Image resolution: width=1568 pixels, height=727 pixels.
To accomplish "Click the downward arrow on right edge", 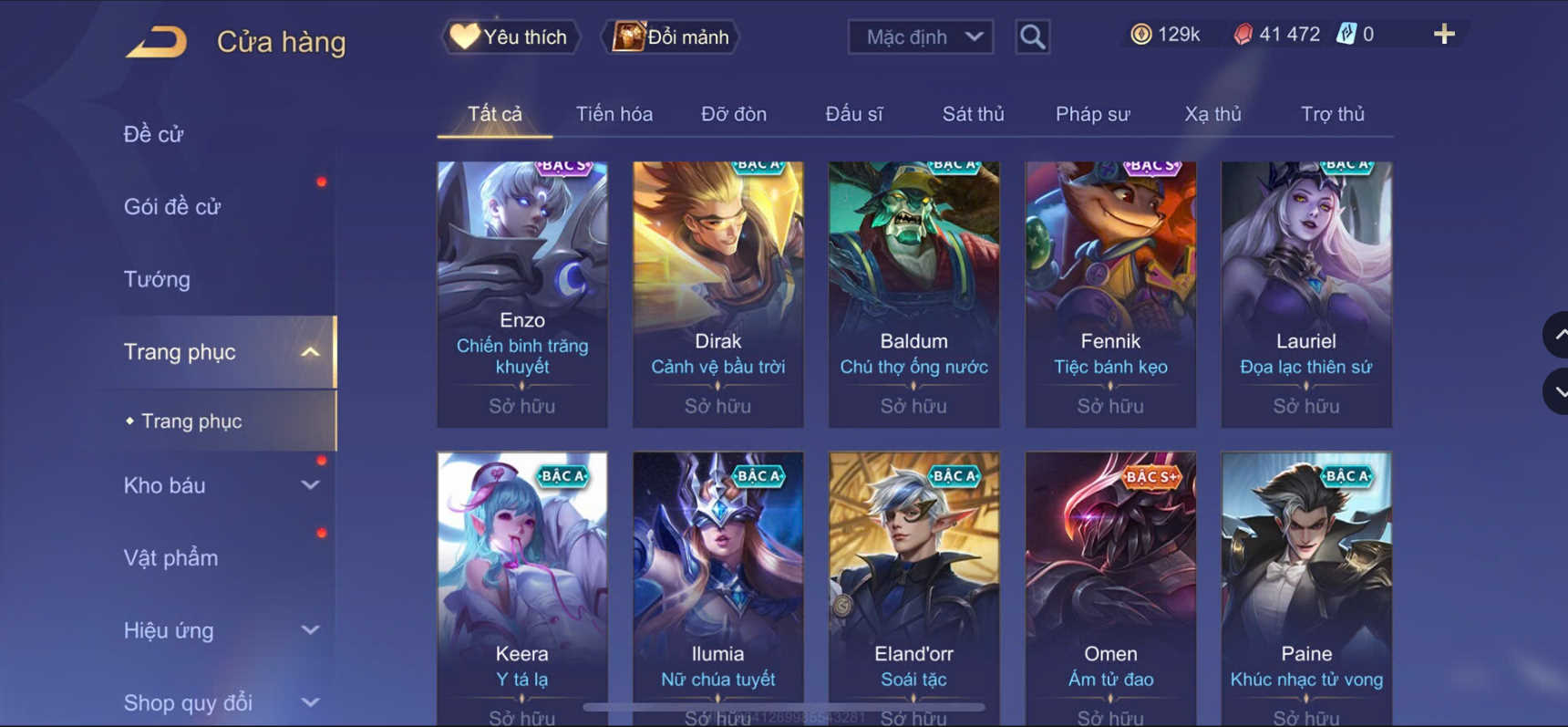I will click(x=1557, y=391).
